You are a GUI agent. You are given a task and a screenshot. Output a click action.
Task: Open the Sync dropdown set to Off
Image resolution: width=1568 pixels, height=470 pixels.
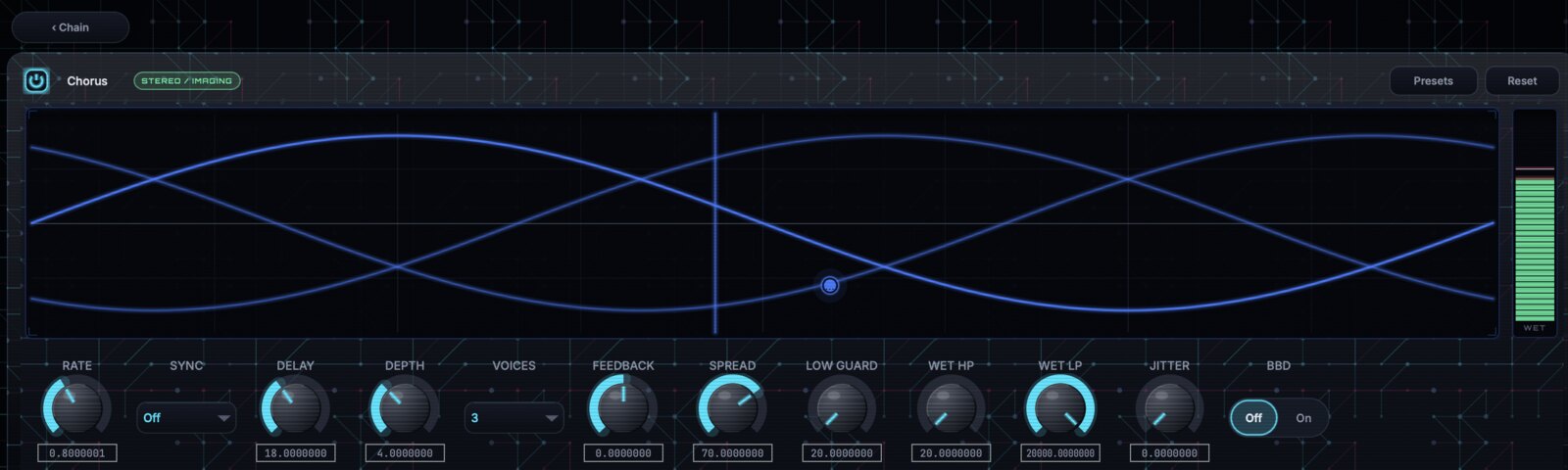(x=186, y=418)
